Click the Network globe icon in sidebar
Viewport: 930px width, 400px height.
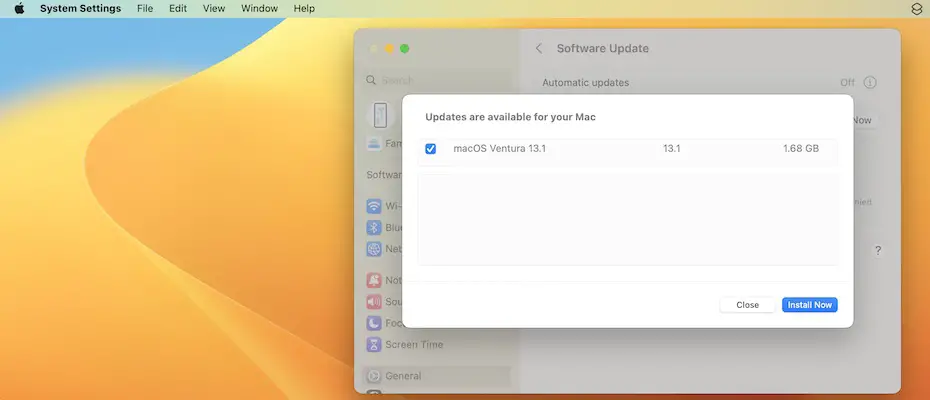pos(374,249)
